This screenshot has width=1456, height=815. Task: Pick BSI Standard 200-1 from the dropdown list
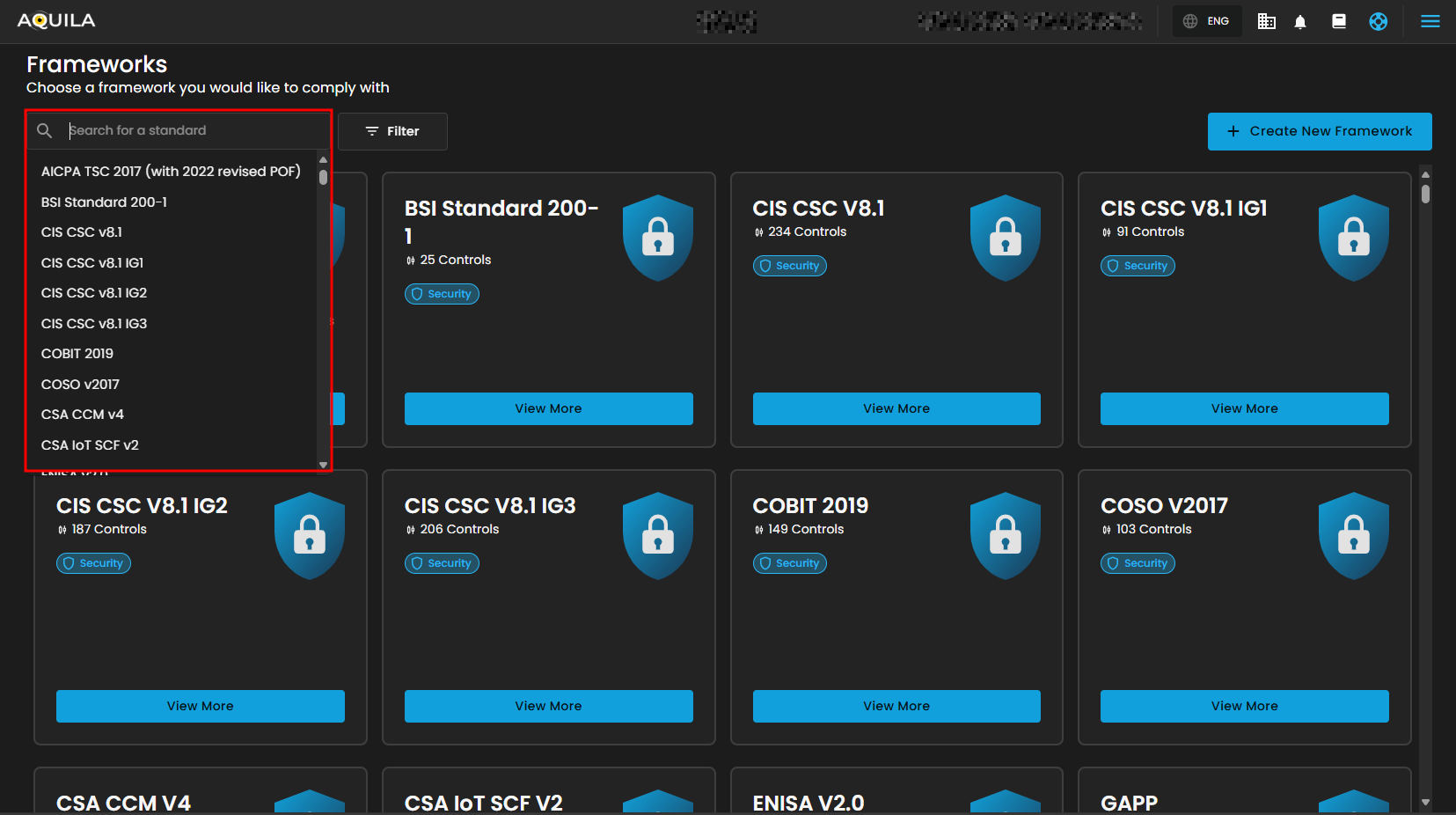click(104, 202)
